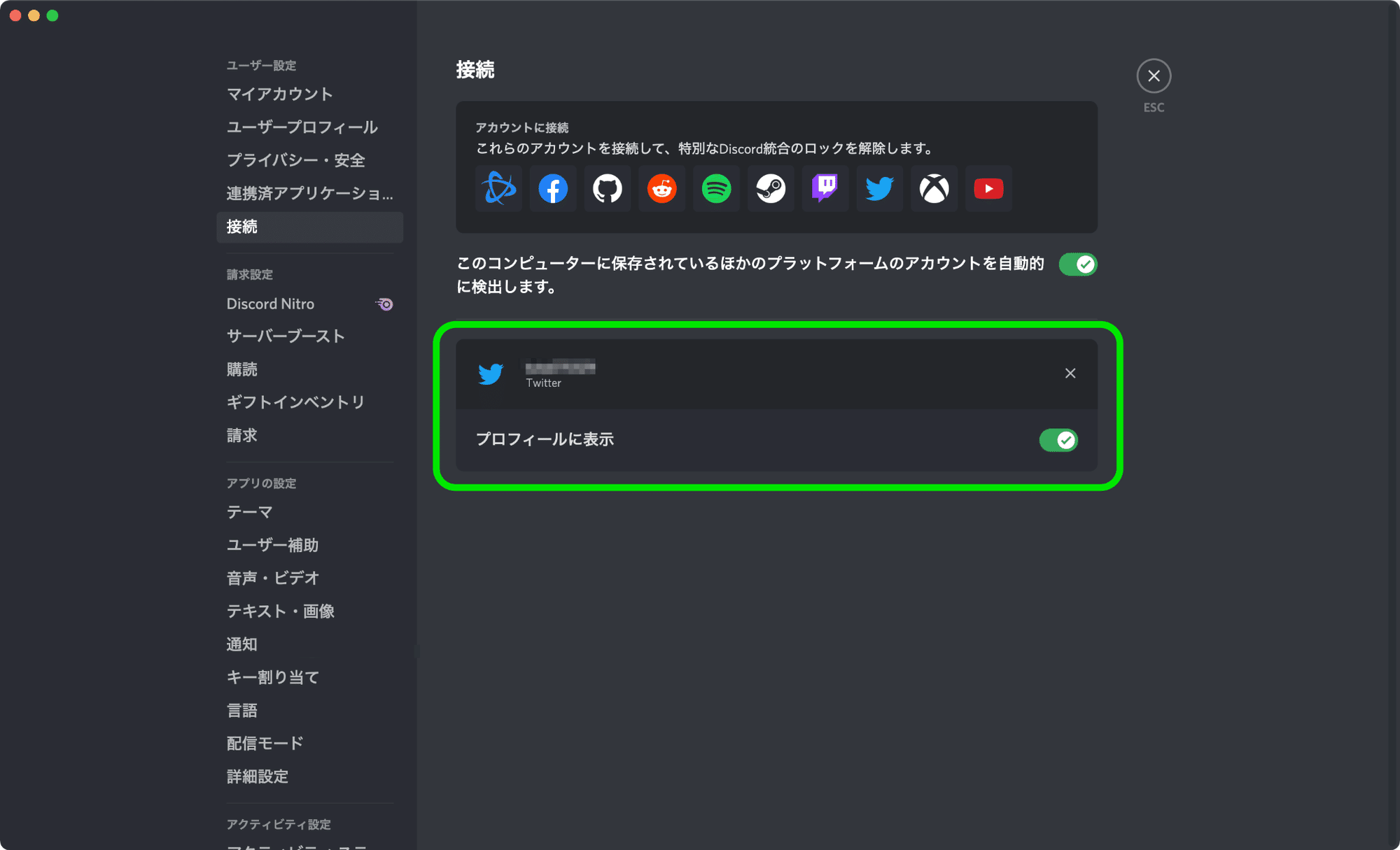Remove the connected Twitter account

(x=1070, y=373)
